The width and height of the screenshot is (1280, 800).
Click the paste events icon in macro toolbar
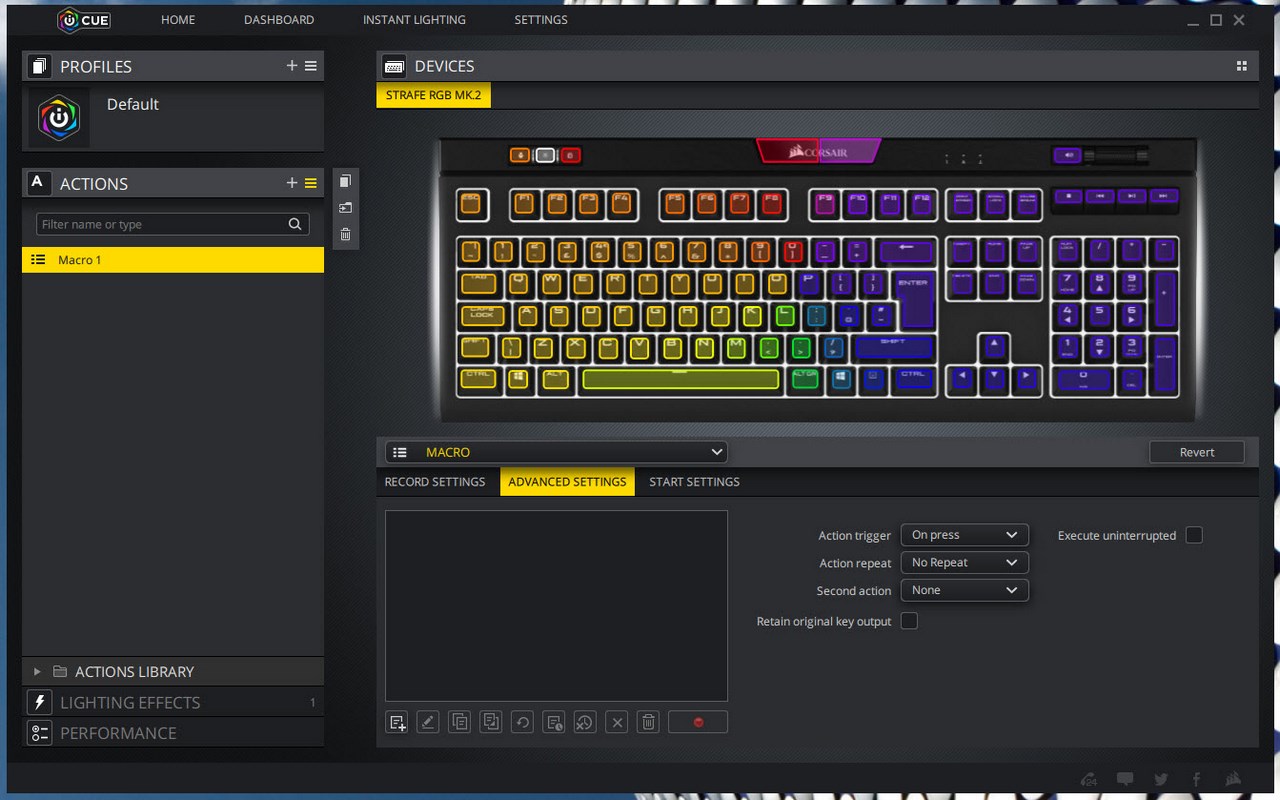[491, 722]
